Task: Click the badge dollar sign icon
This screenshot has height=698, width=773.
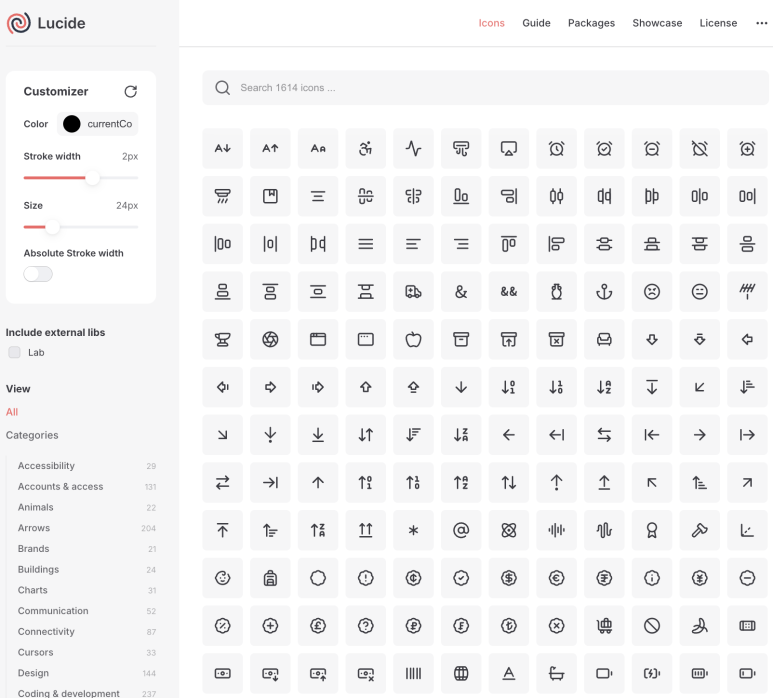Action: tap(509, 578)
